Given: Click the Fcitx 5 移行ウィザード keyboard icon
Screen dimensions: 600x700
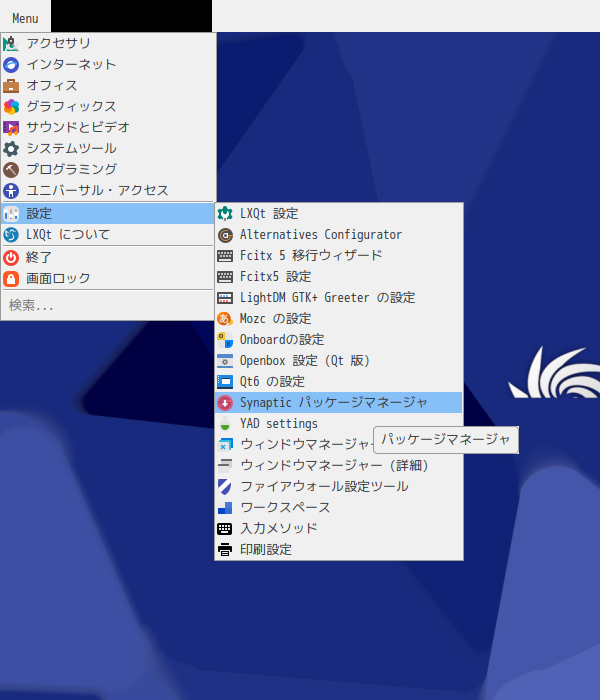Looking at the screenshot, I should coord(225,256).
